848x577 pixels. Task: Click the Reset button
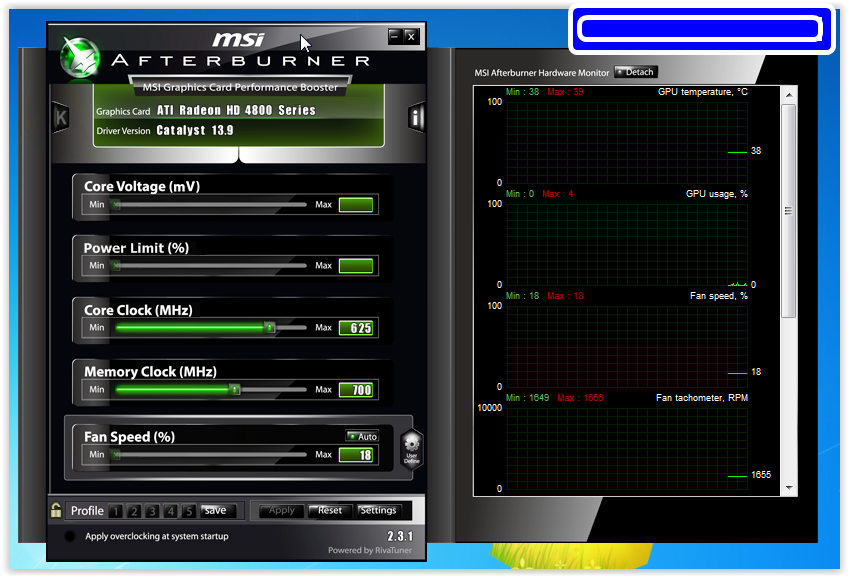(329, 510)
